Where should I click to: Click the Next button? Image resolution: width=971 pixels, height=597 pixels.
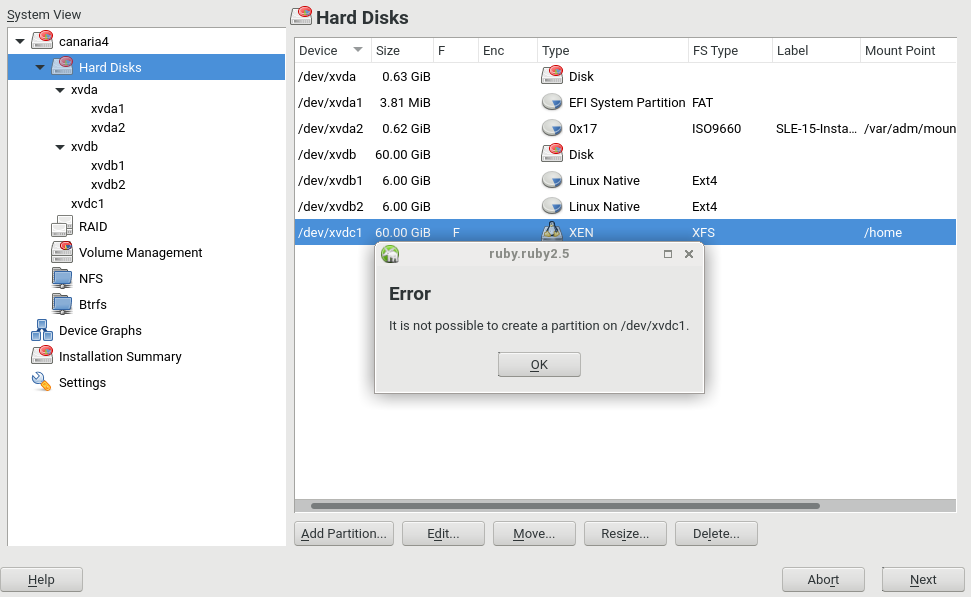(922, 580)
